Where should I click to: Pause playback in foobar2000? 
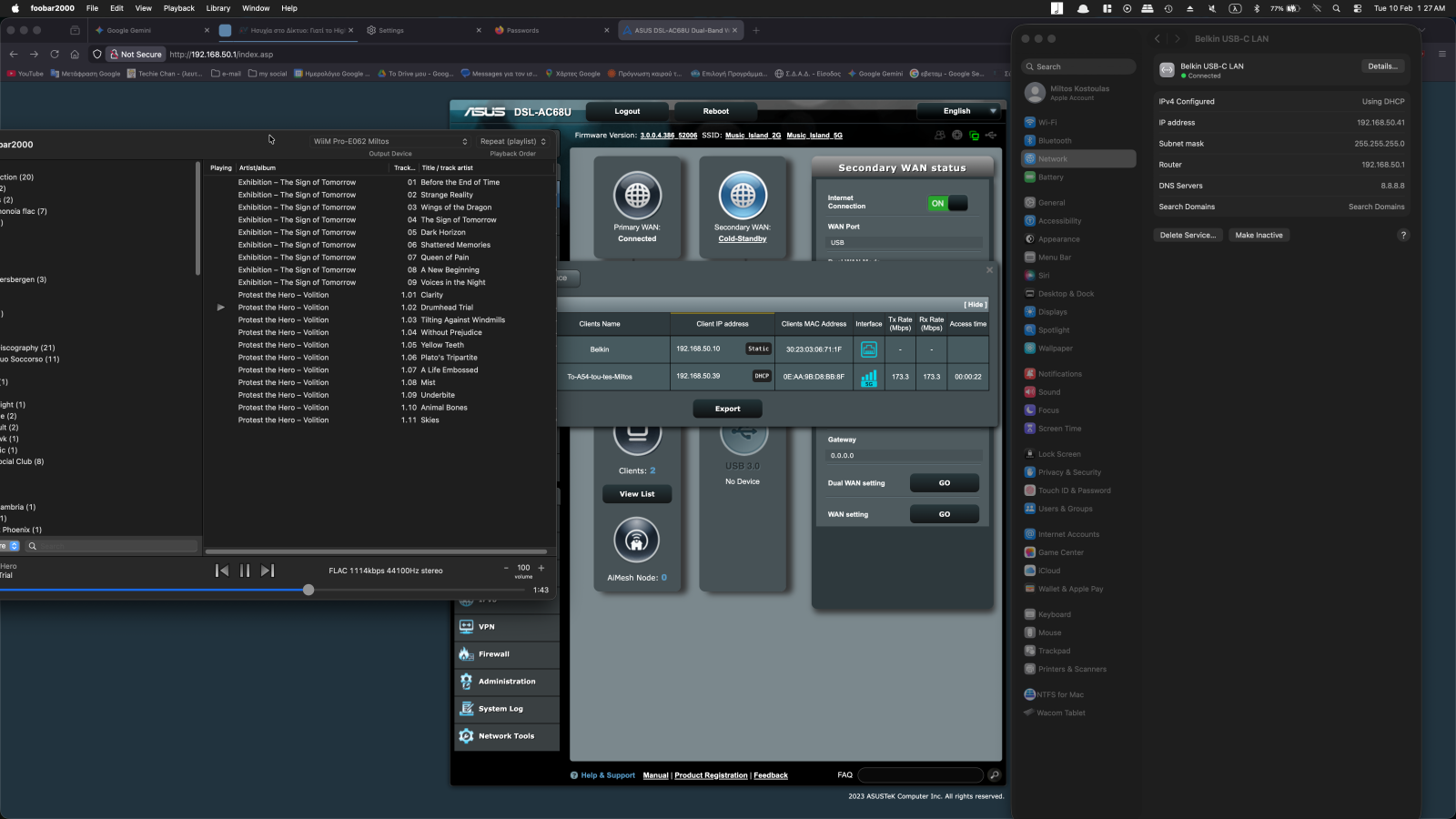pos(244,571)
